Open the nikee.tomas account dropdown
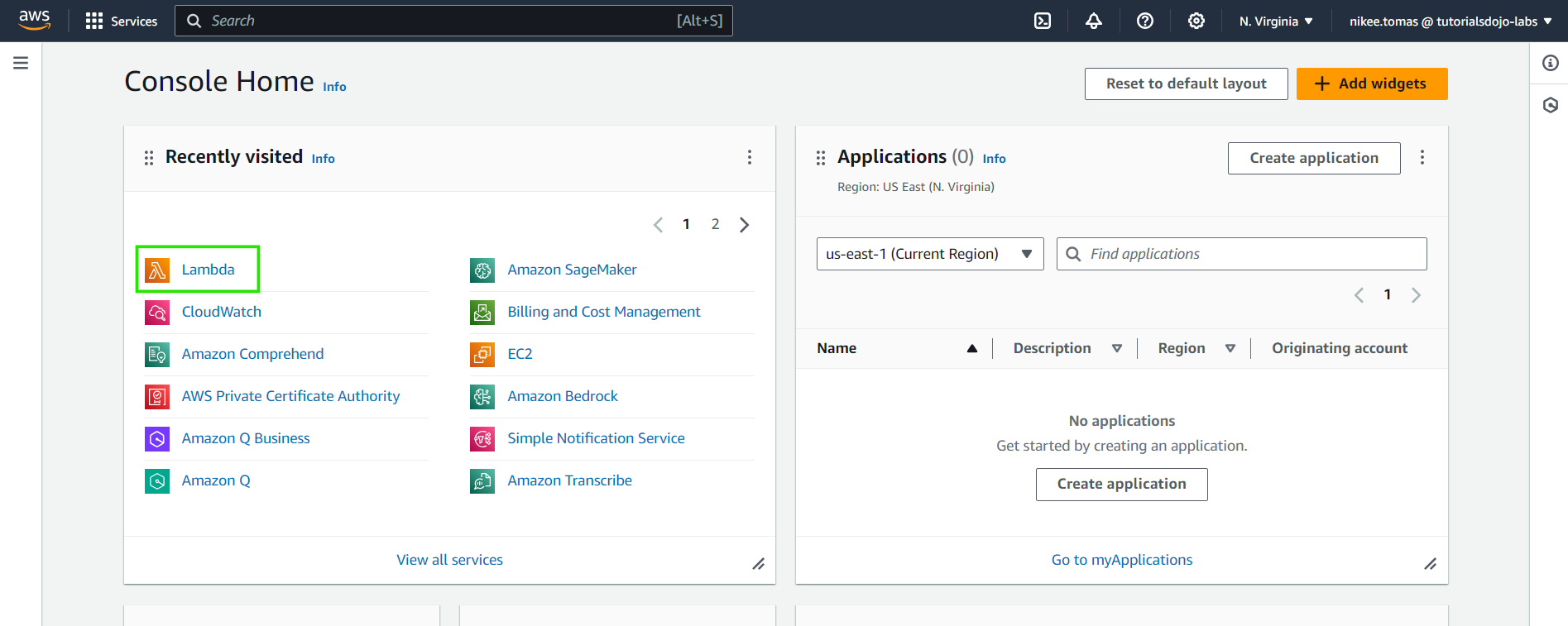The image size is (1568, 626). (1451, 21)
